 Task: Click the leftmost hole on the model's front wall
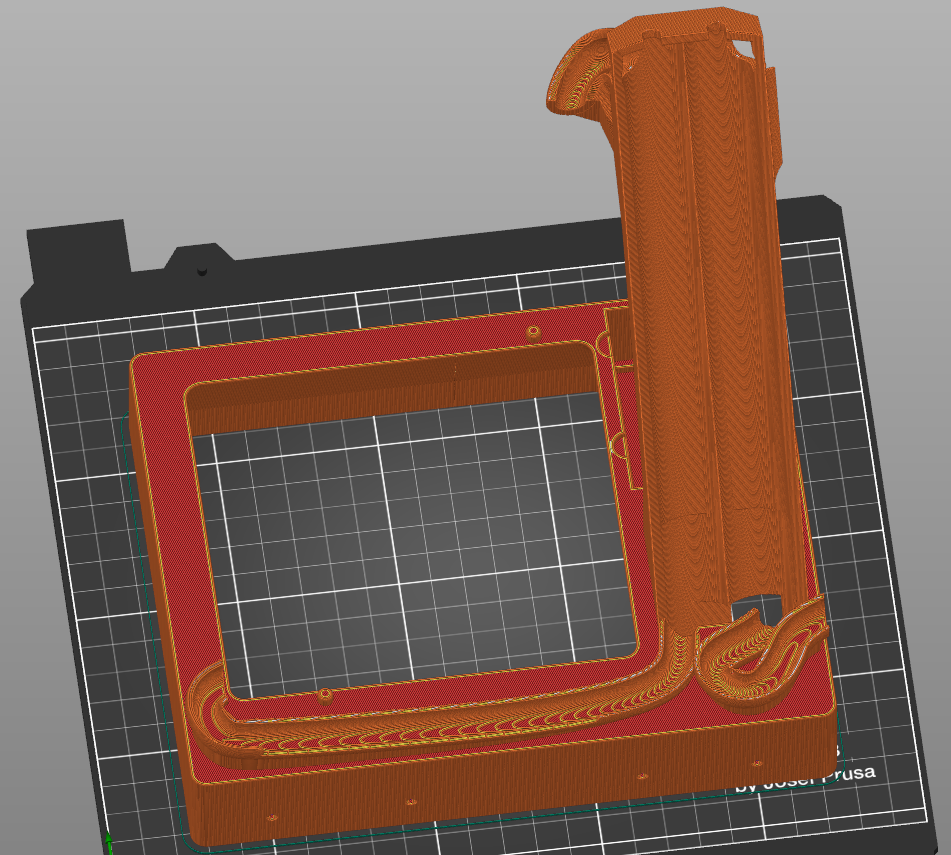click(x=270, y=818)
